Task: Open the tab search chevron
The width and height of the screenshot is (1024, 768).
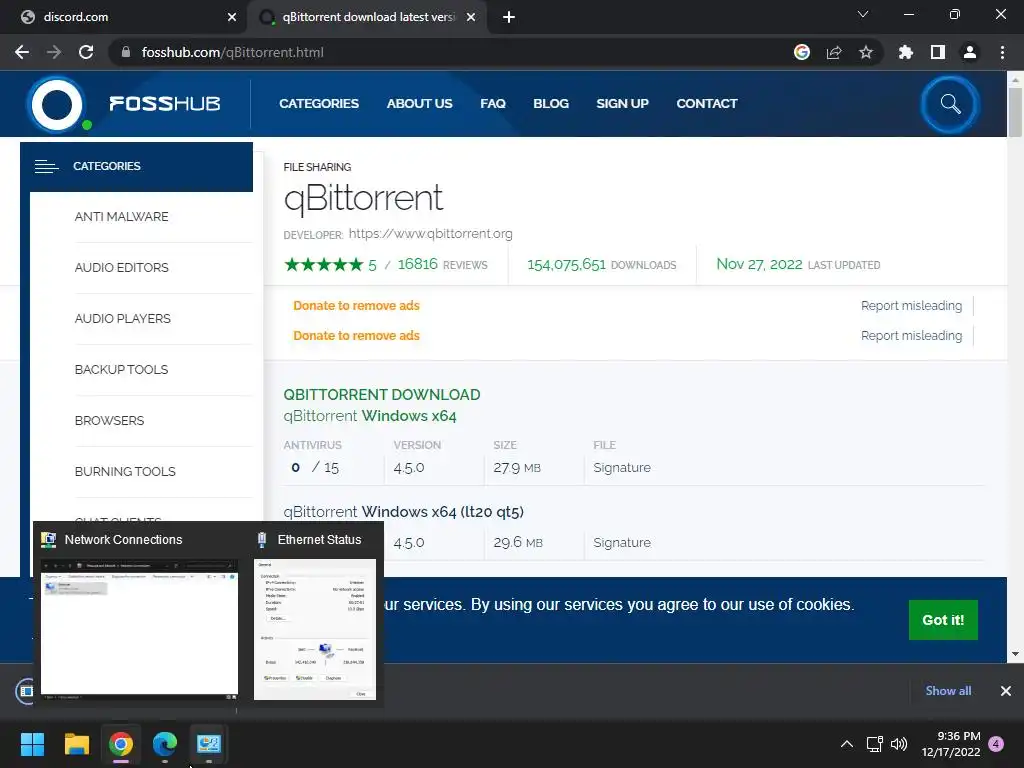Action: click(863, 14)
